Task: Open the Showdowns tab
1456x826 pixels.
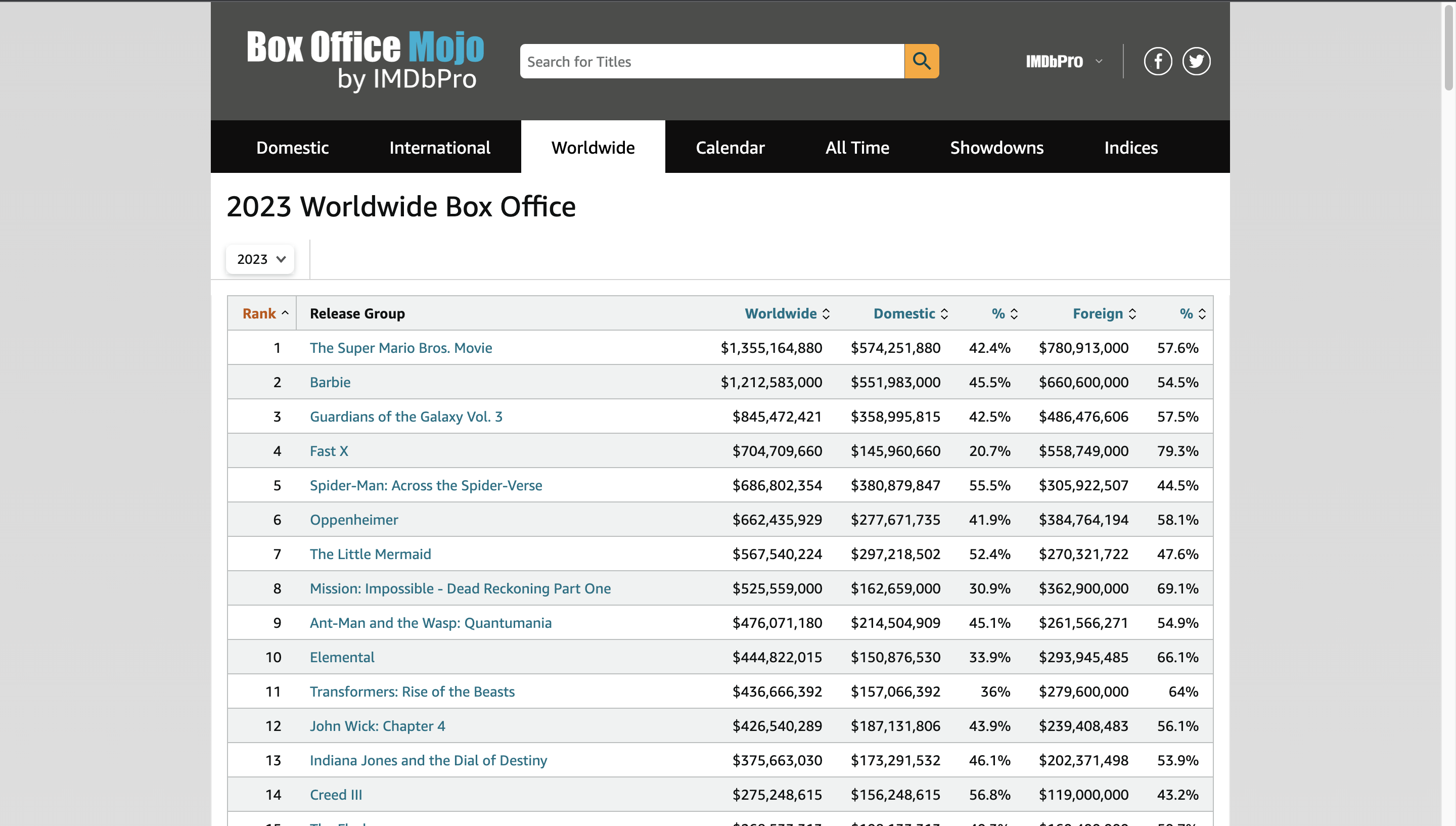Action: pyautogui.click(x=996, y=148)
